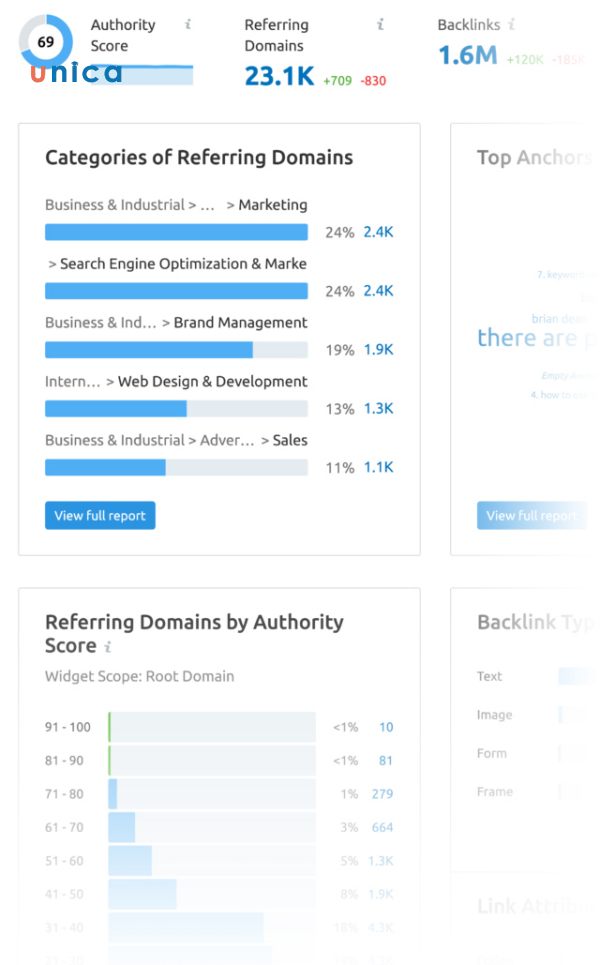Click the Sales category progress bar
This screenshot has height=965, width=600.
pyautogui.click(x=176, y=468)
